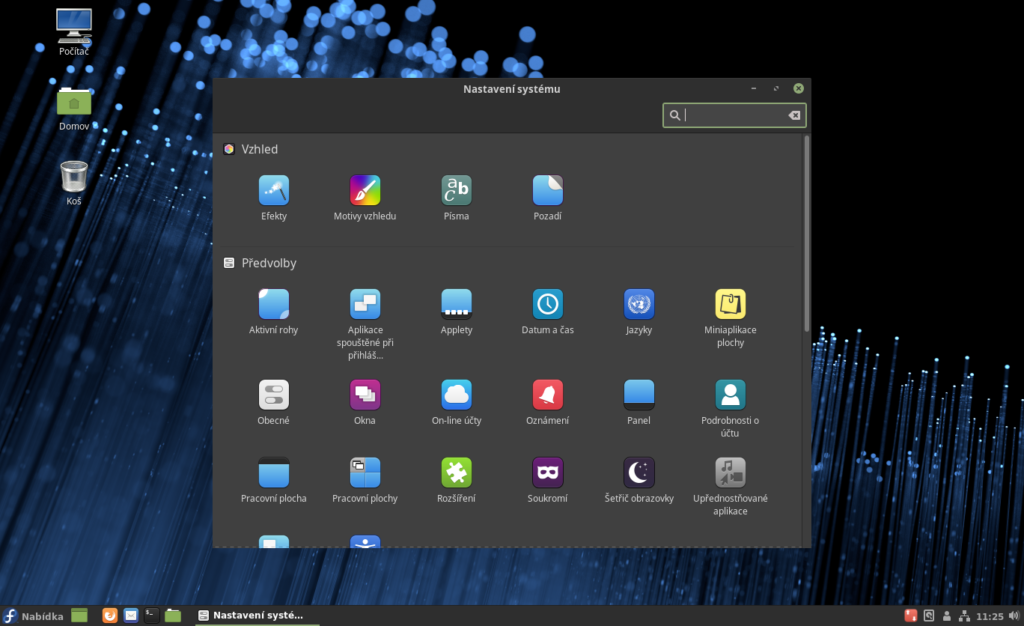This screenshot has width=1024, height=626.
Task: Open the Efekty settings icon
Action: point(274,192)
